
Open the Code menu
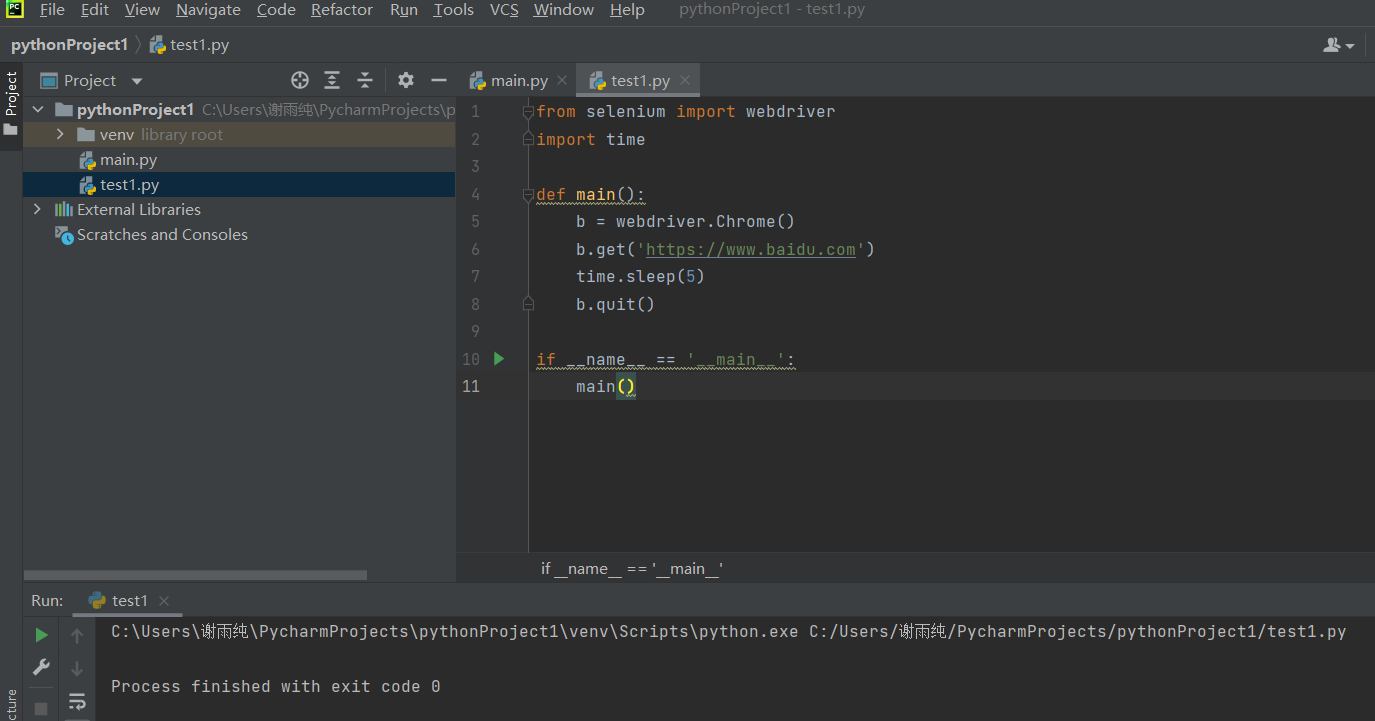276,10
